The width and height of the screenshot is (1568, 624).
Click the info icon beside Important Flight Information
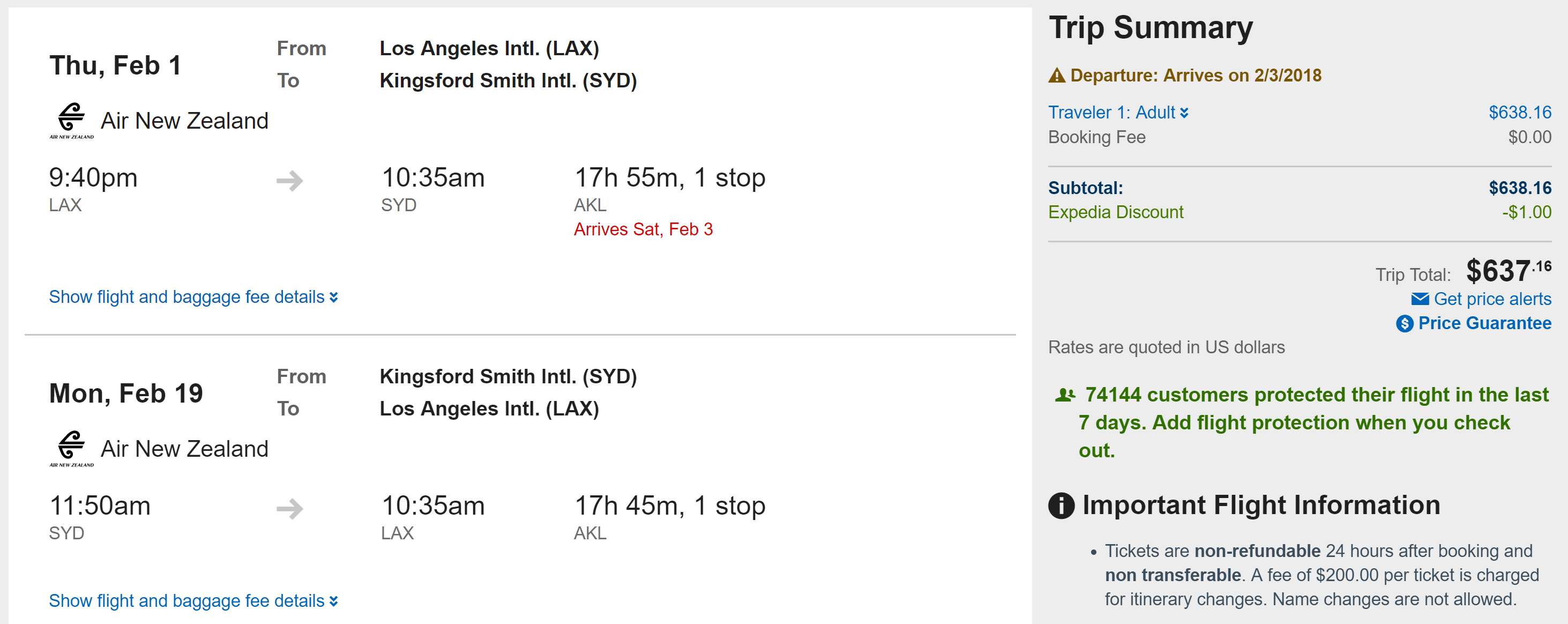tap(1061, 506)
